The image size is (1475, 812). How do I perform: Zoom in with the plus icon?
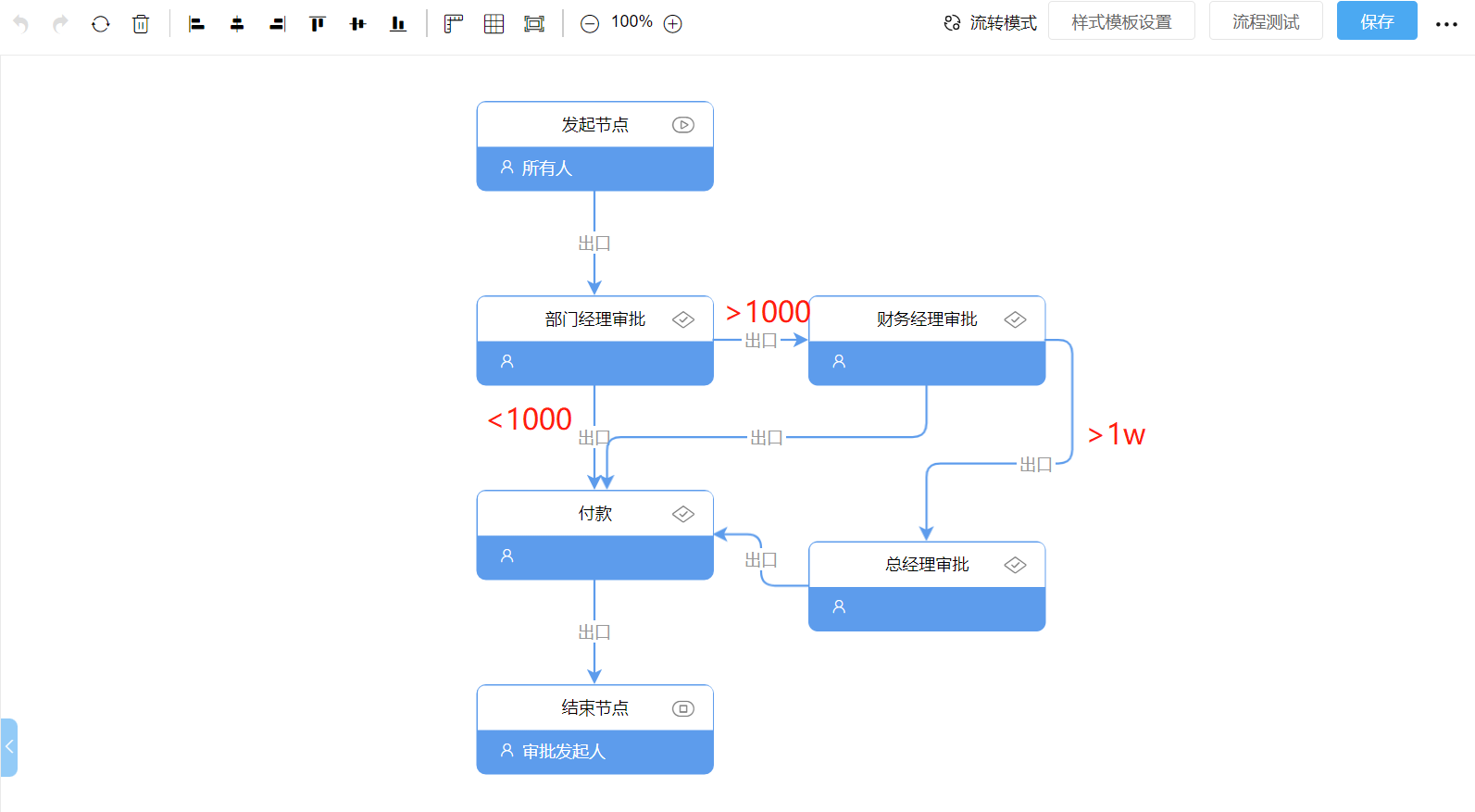(673, 24)
